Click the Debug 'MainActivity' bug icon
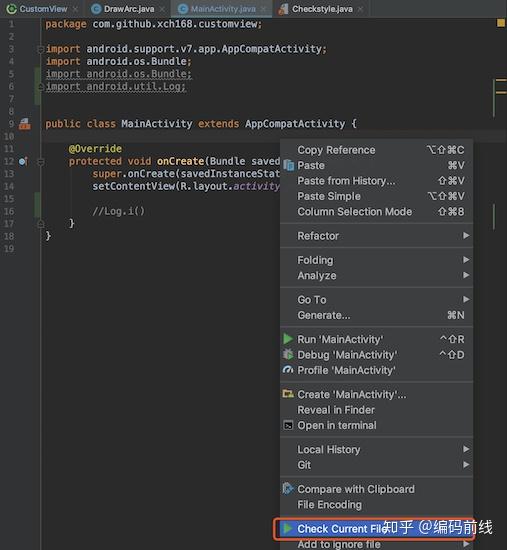The image size is (507, 550). tap(288, 354)
